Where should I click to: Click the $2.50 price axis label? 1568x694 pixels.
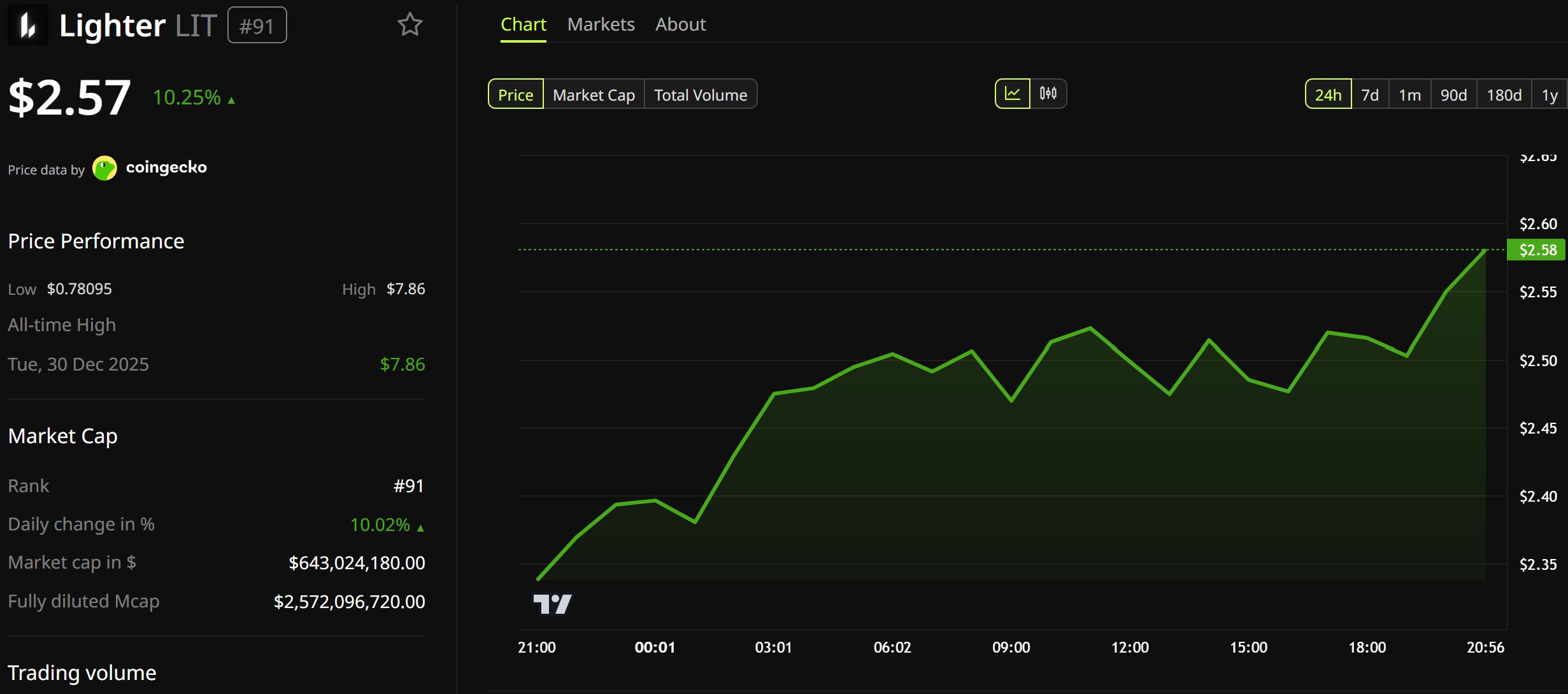1538,361
